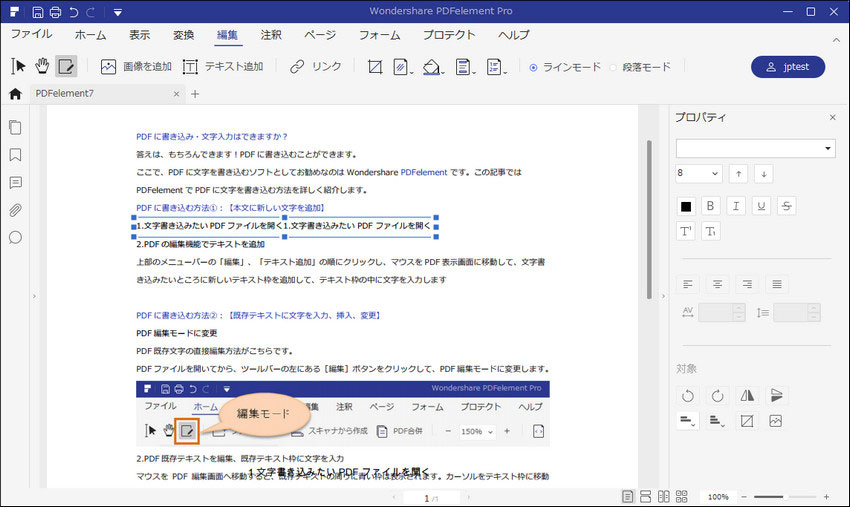Rotate object counterclockwise
The width and height of the screenshot is (850, 507).
point(688,395)
